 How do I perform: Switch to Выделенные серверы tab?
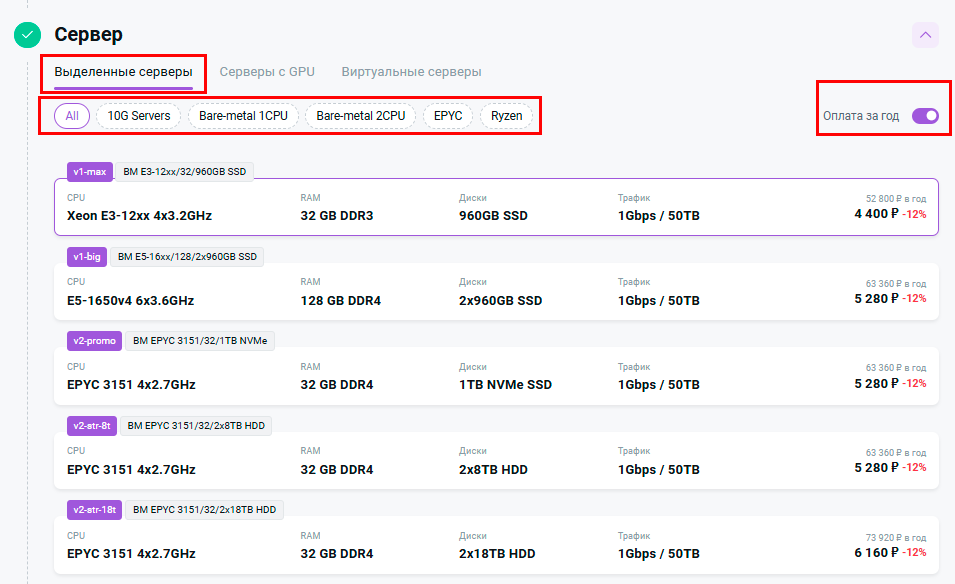point(123,72)
